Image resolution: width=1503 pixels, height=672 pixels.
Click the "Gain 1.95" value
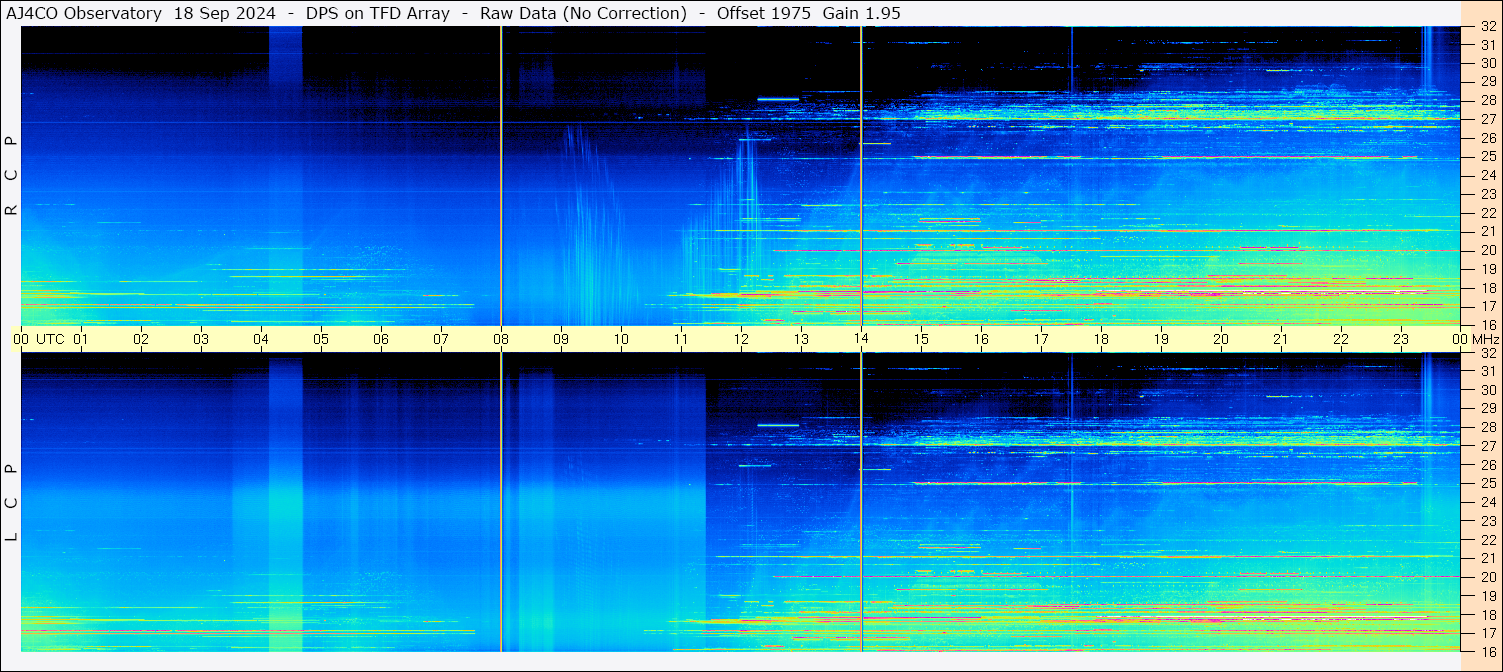[861, 14]
